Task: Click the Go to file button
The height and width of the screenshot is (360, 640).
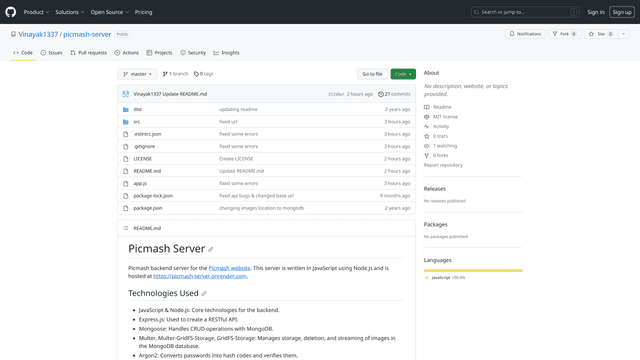Action: [372, 74]
